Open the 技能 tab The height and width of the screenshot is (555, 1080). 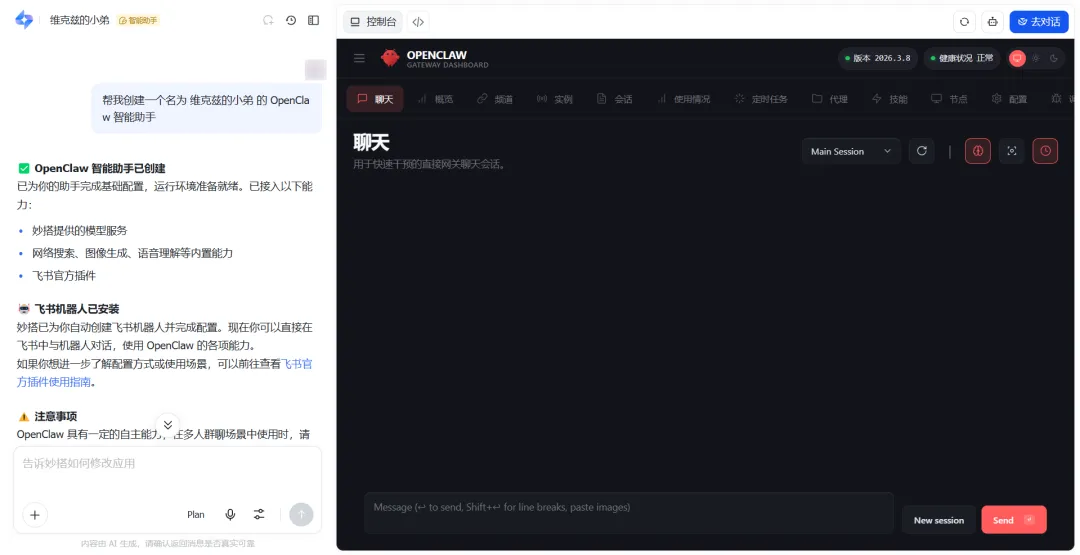(890, 99)
